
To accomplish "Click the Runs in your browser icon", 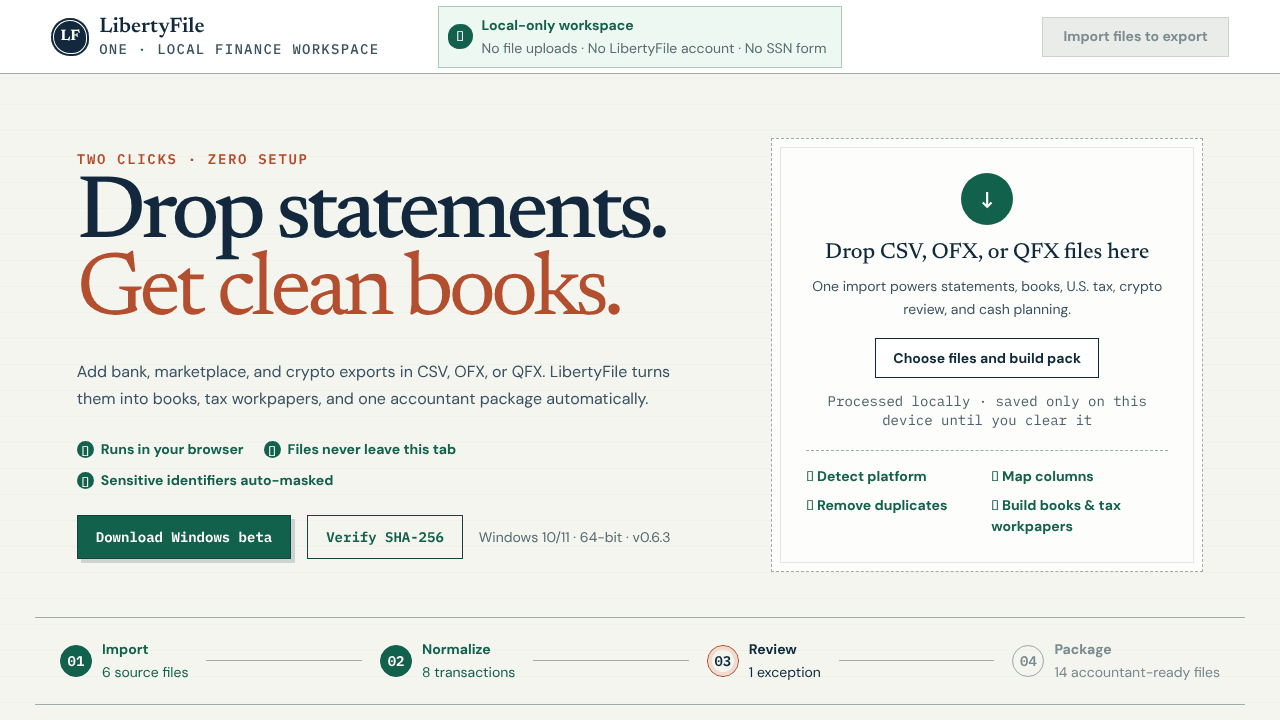I will pos(85,450).
